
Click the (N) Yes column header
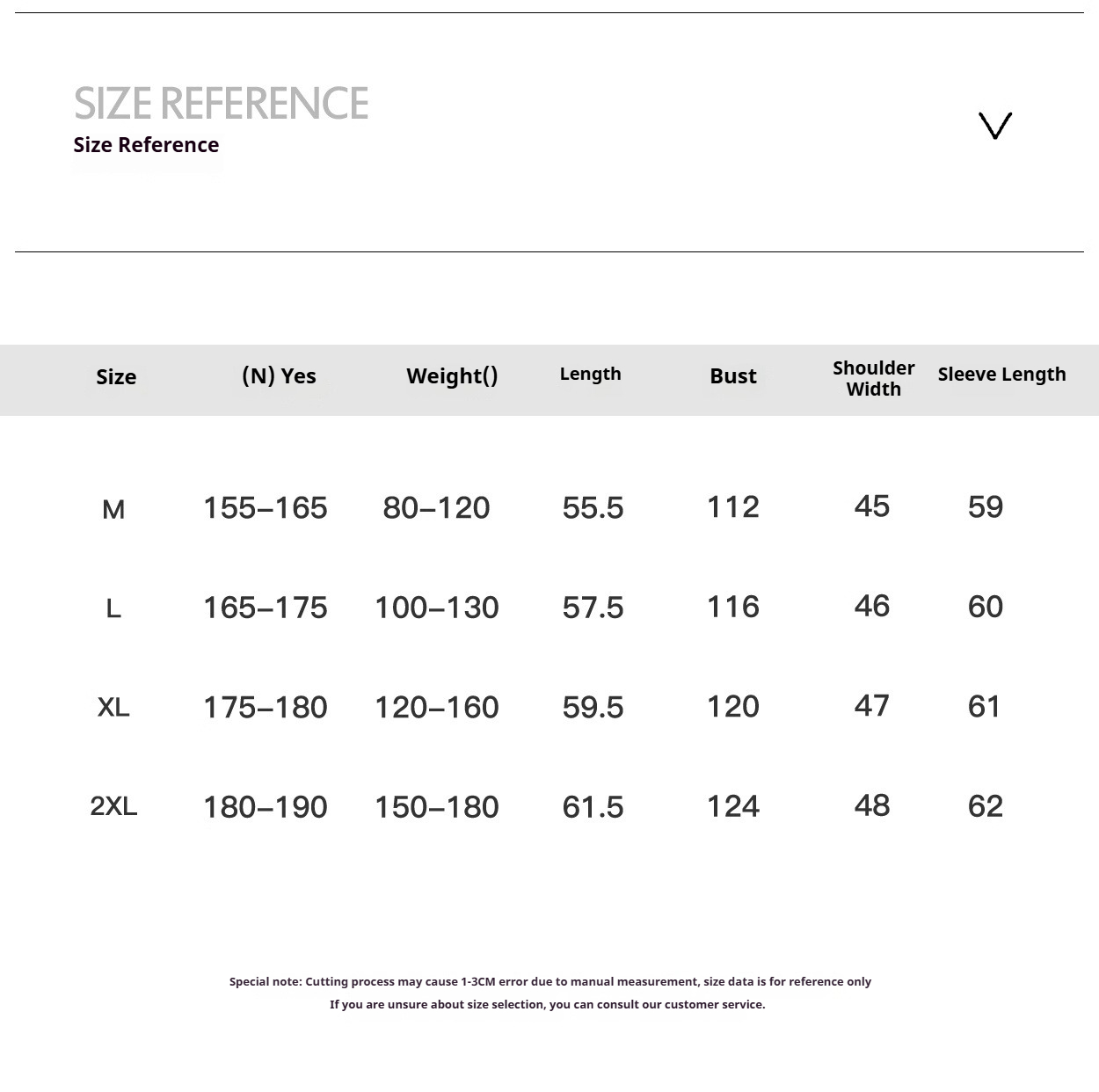(279, 376)
